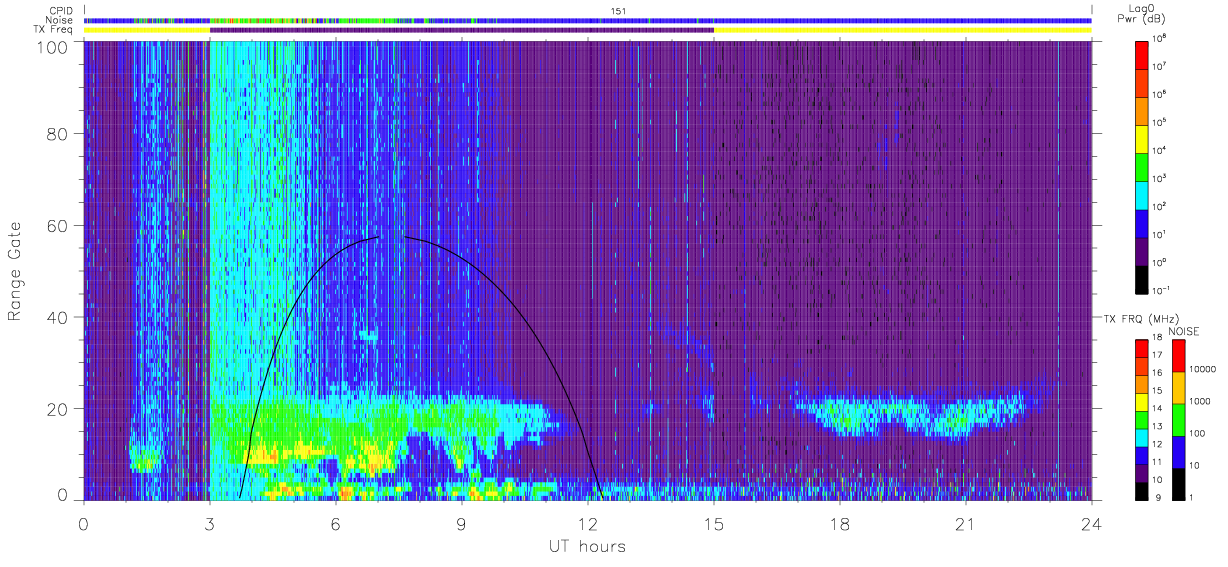Click the 10000 label on NOISE legend
Screen dimensions: 1228x567
[1202, 371]
